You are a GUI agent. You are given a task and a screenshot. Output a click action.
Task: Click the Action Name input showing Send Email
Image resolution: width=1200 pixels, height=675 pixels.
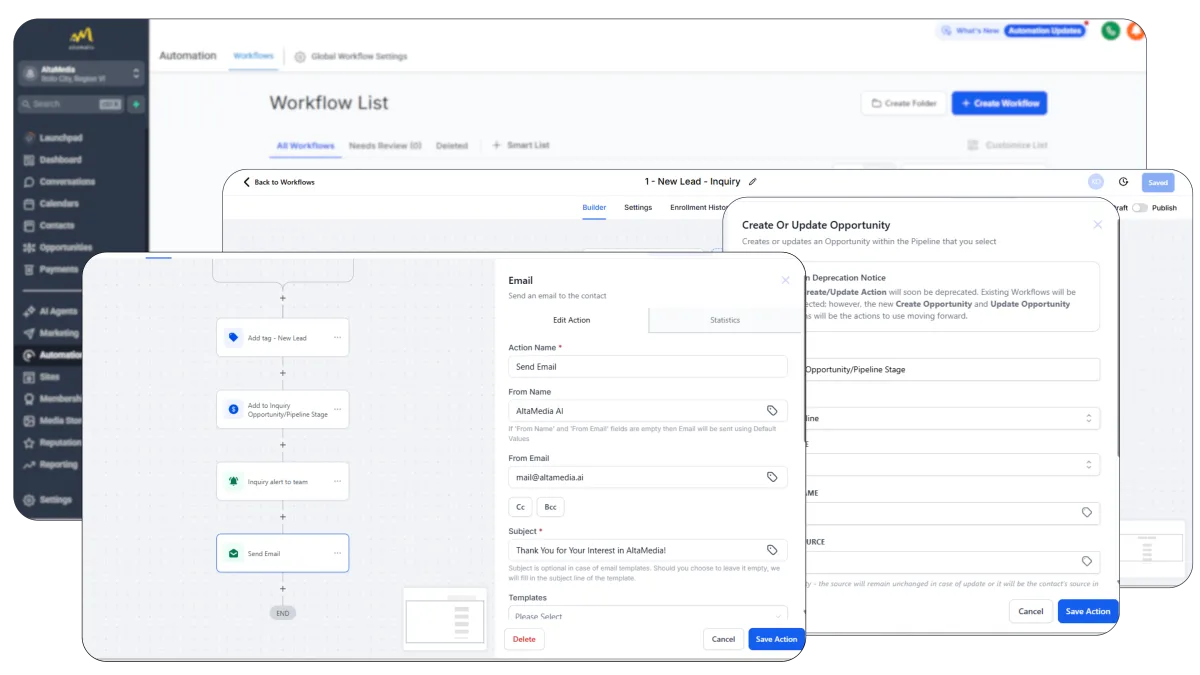click(648, 367)
